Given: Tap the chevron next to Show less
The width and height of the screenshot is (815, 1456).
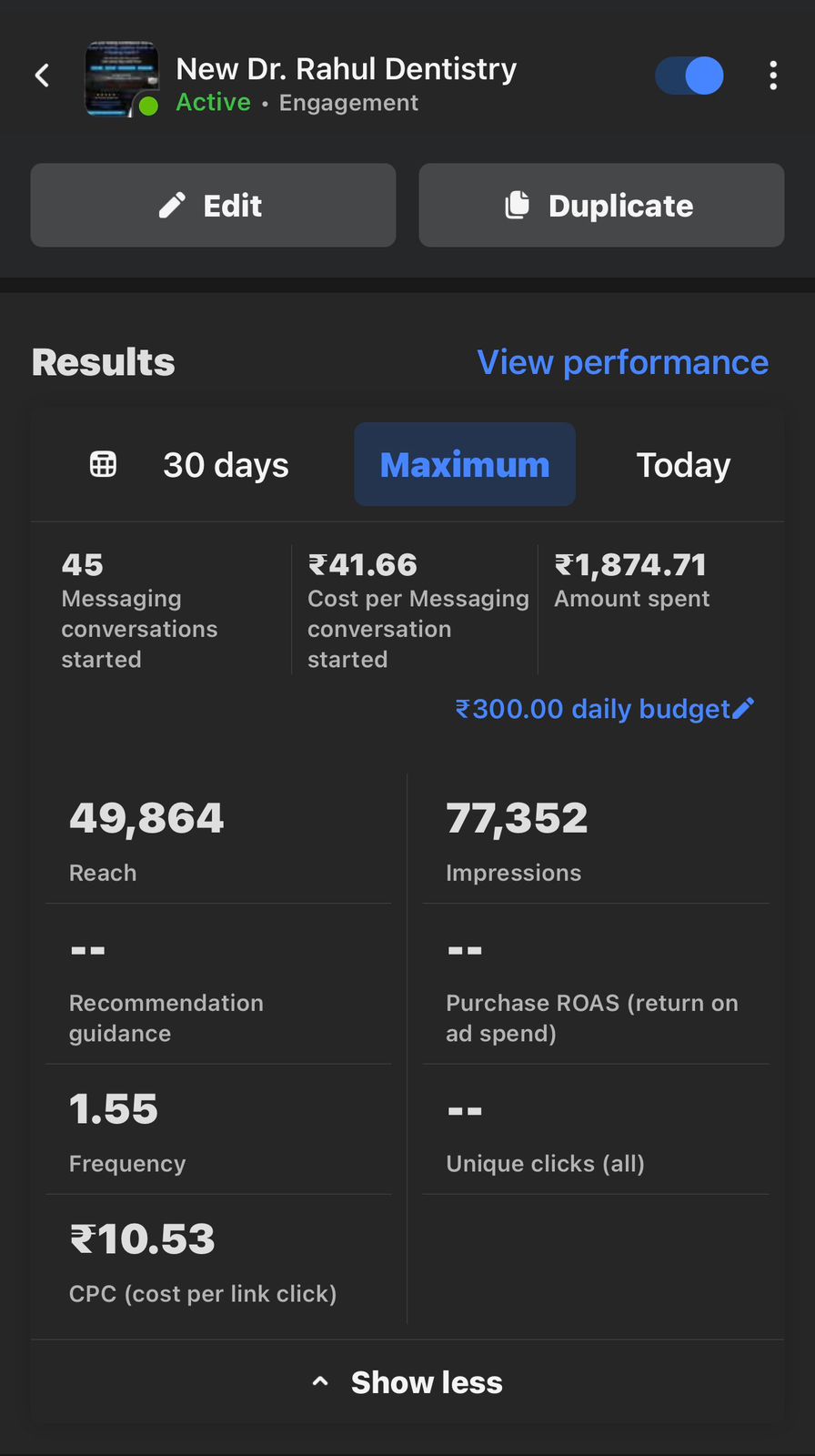Looking at the screenshot, I should click(320, 1381).
